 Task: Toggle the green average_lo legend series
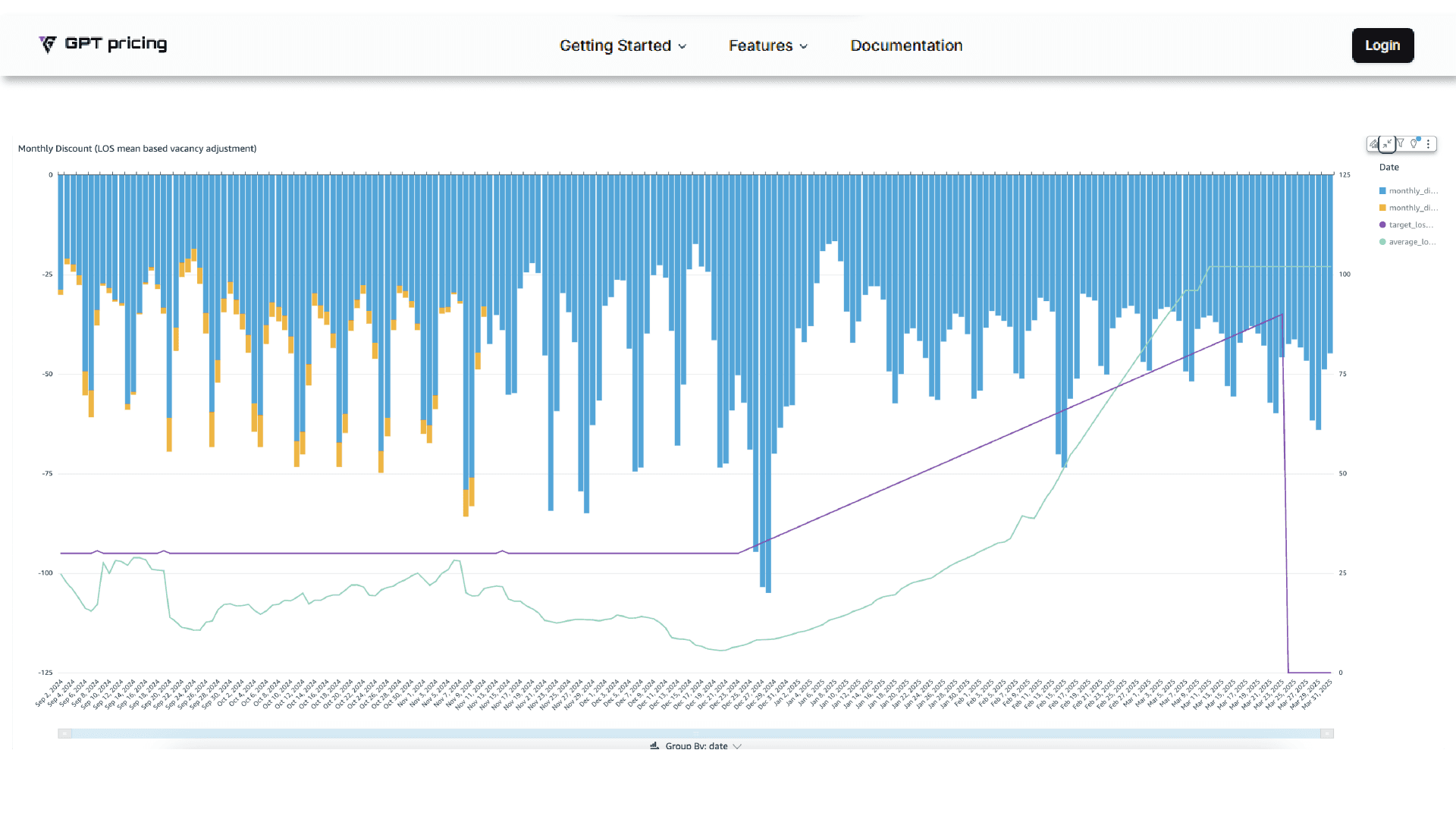(x=1411, y=242)
